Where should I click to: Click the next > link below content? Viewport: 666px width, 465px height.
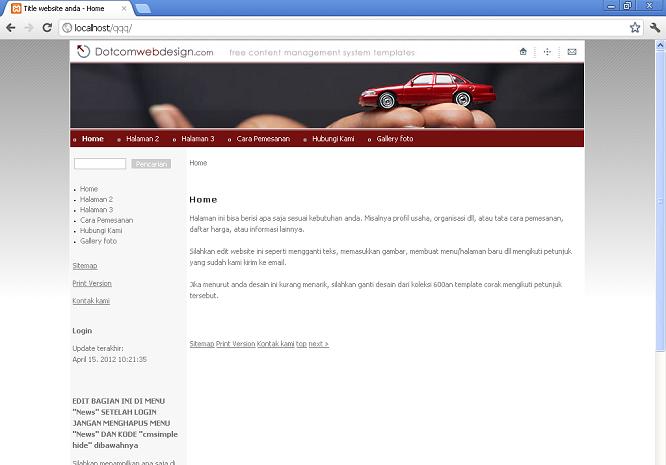pyautogui.click(x=319, y=344)
